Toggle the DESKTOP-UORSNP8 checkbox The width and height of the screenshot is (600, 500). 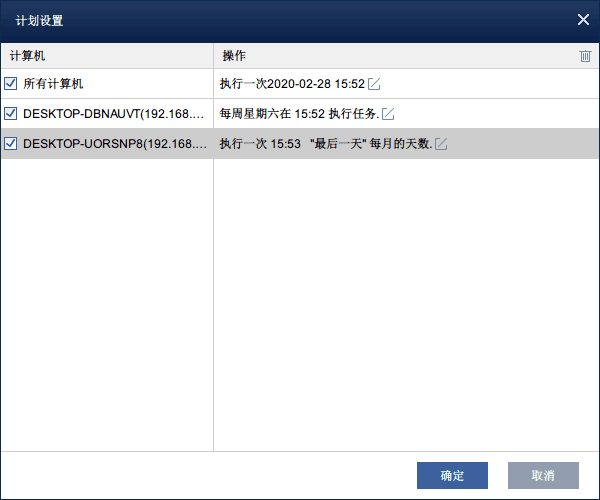(x=10, y=143)
